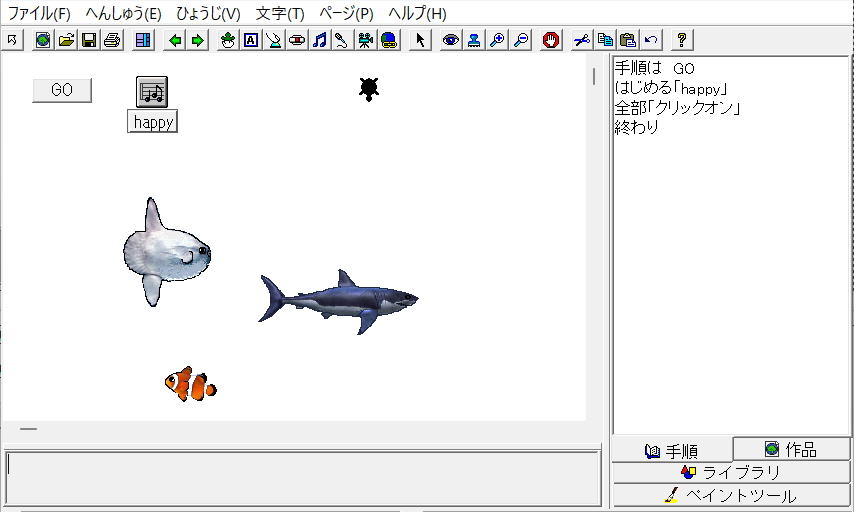Image resolution: width=854 pixels, height=512 pixels.
Task: Select the create turtle (hatch) tool
Action: click(x=228, y=40)
